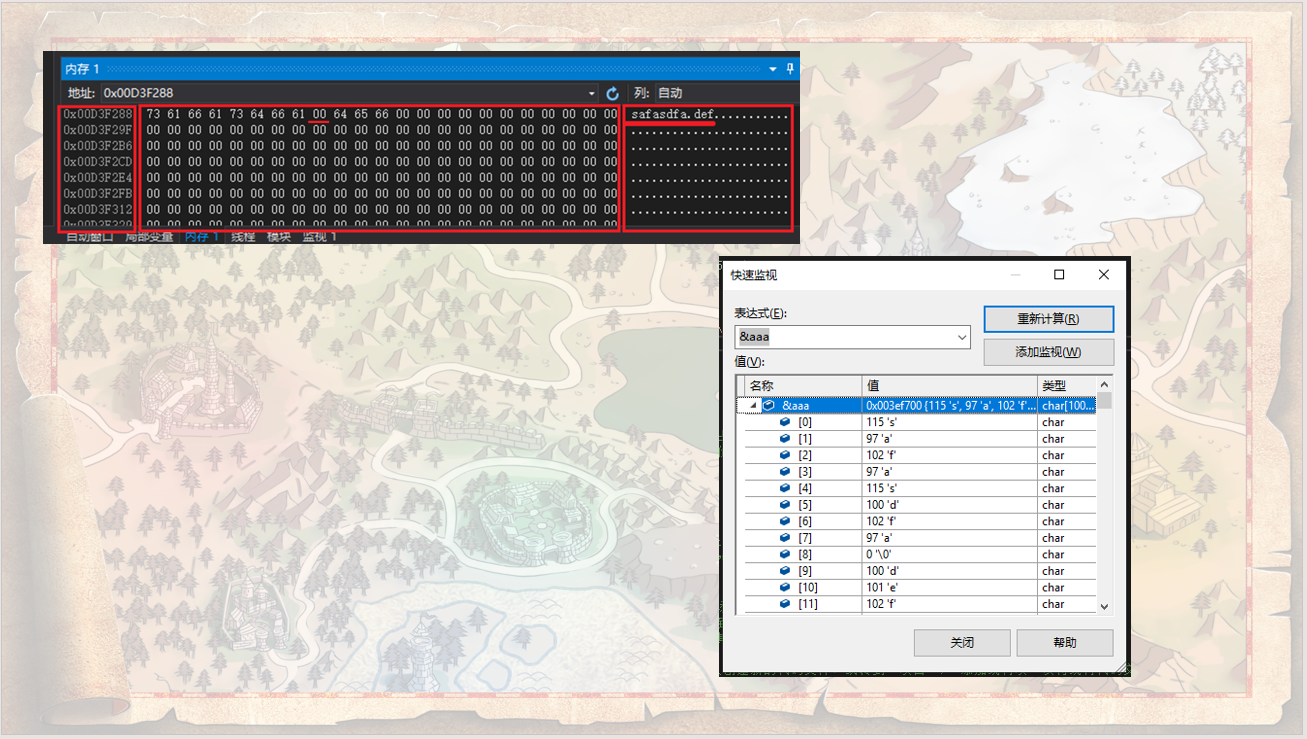Click memory address 0x00D3F2B6 row label
Viewport: 1307px width, 739px height.
98,146
